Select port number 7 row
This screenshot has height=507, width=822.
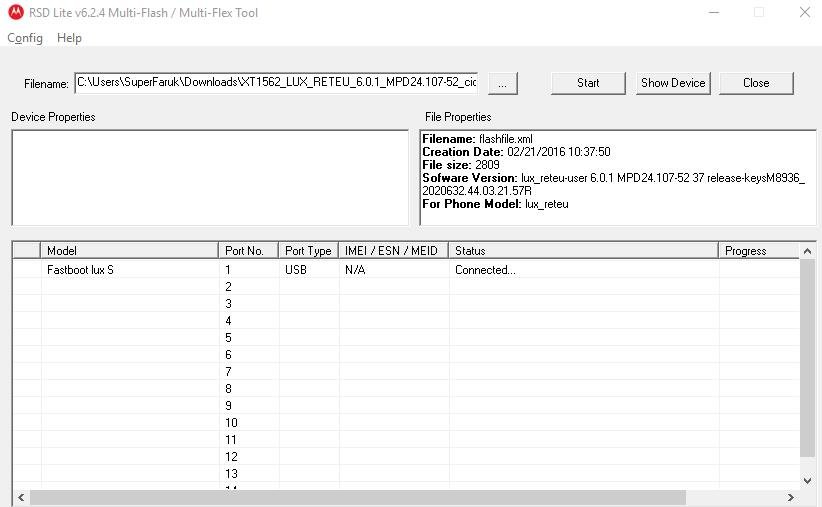pos(406,372)
